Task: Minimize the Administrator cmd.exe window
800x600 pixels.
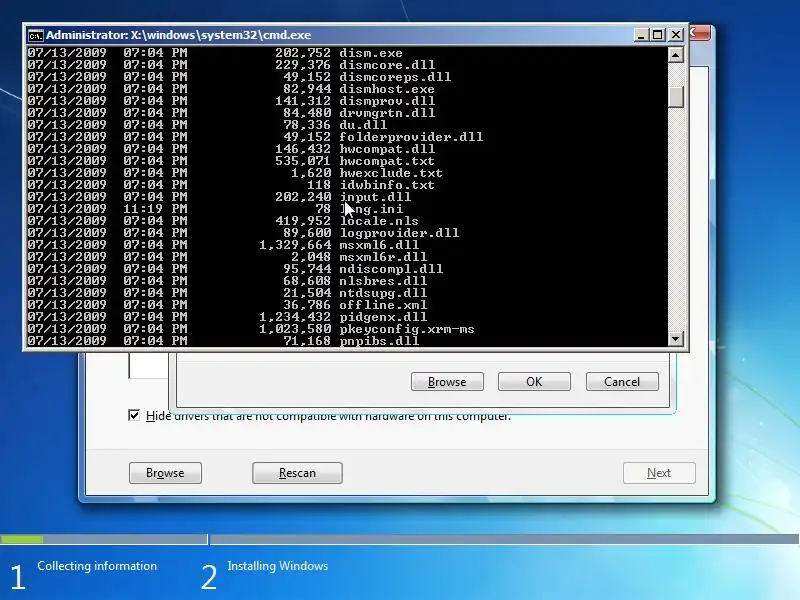Action: coord(641,35)
